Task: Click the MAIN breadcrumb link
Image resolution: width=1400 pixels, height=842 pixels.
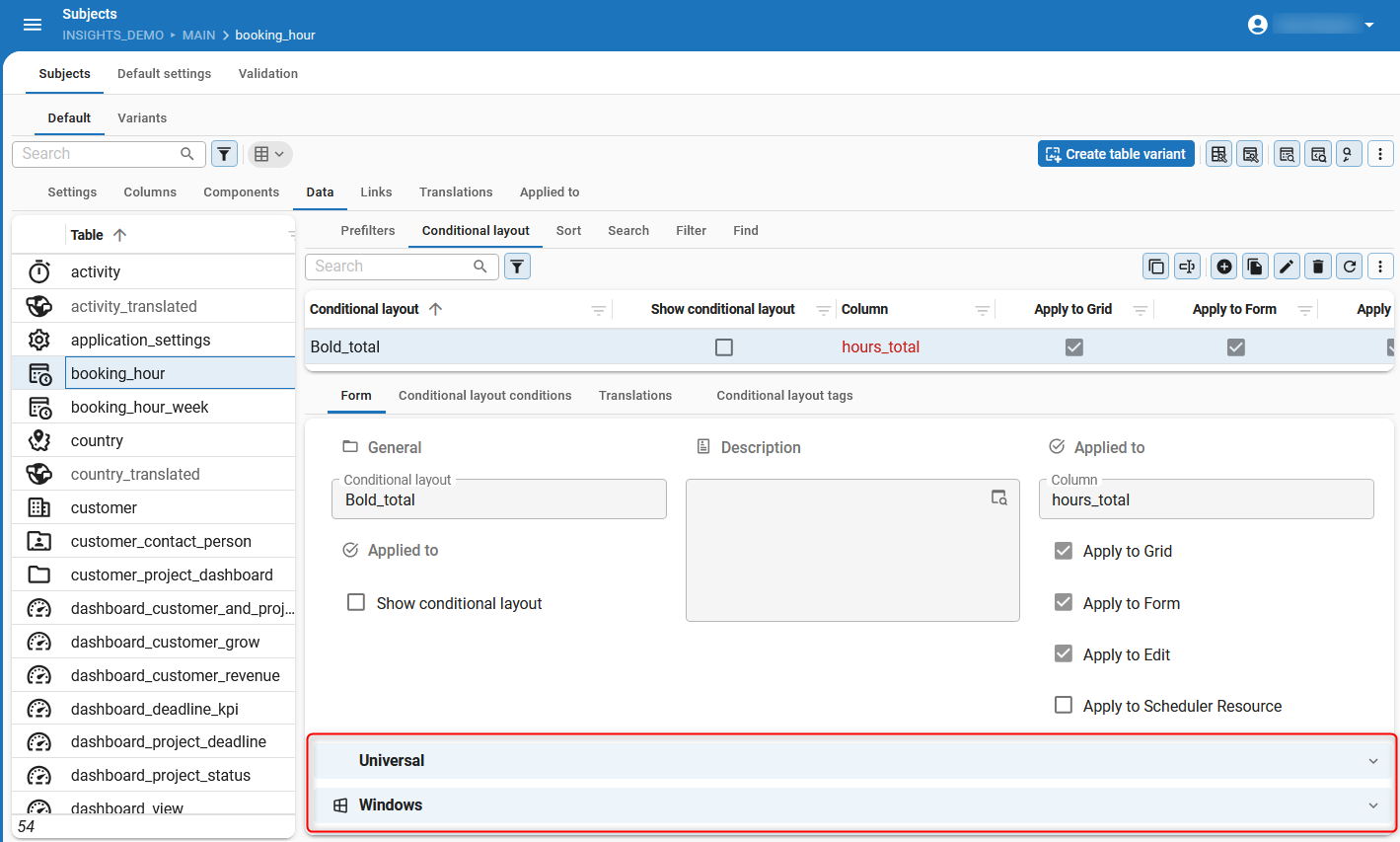Action: pyautogui.click(x=198, y=35)
